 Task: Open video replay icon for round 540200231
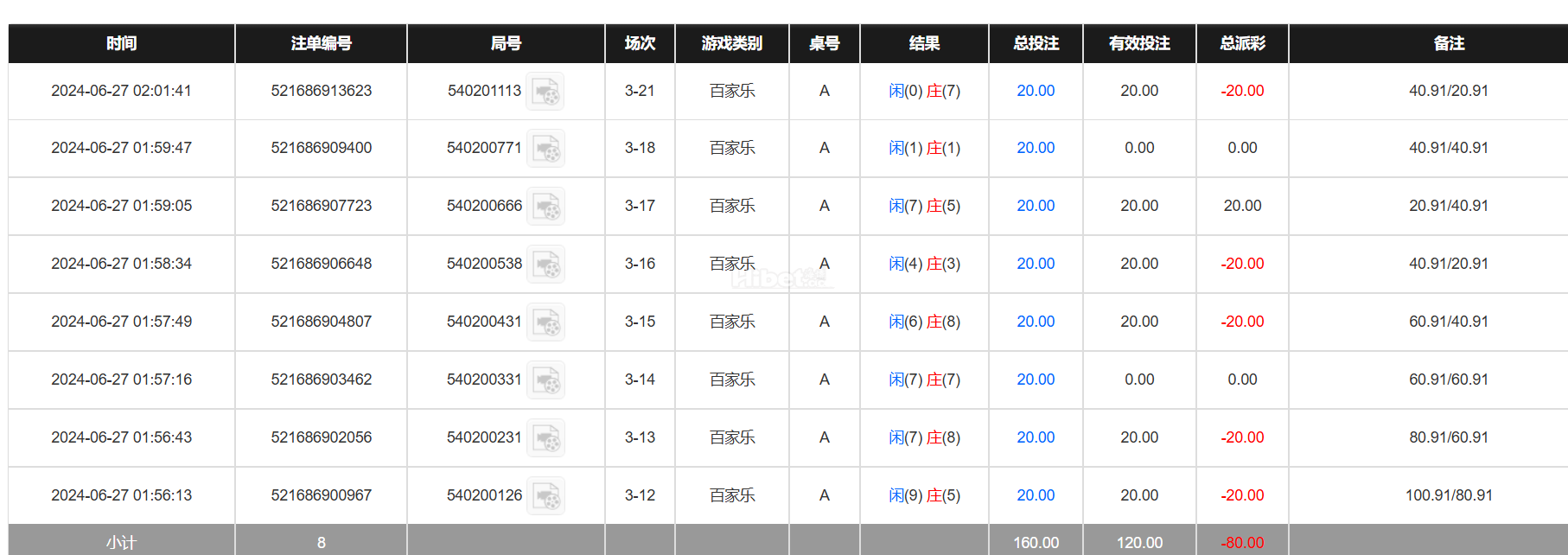[x=545, y=437]
